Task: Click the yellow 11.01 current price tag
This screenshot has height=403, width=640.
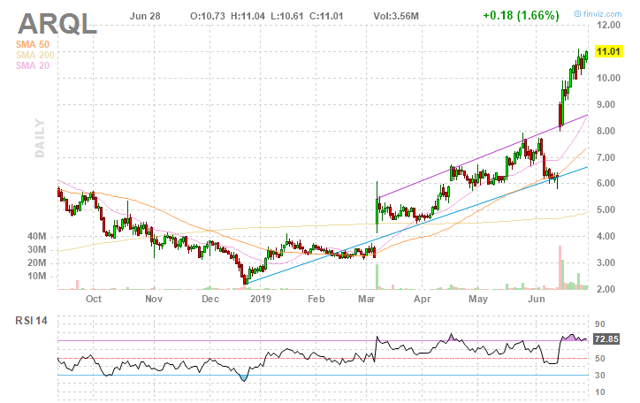Action: (x=609, y=51)
